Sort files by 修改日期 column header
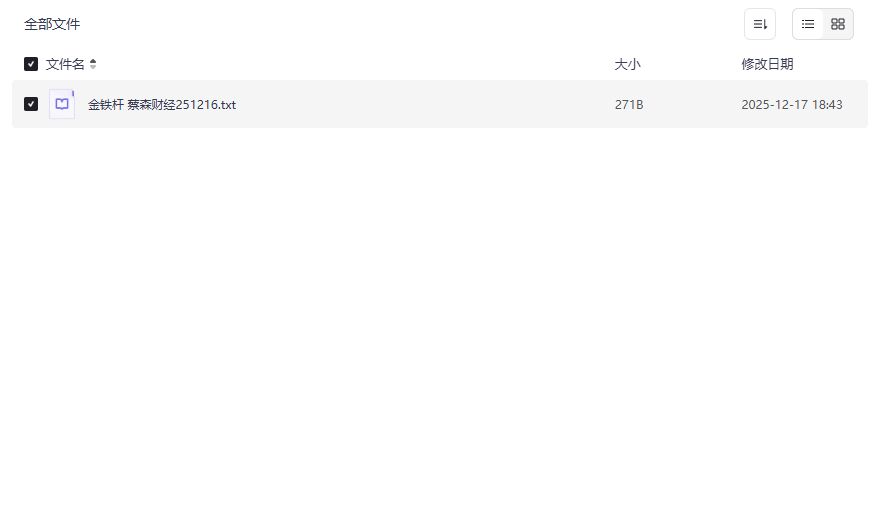This screenshot has height=519, width=878. pyautogui.click(x=767, y=64)
